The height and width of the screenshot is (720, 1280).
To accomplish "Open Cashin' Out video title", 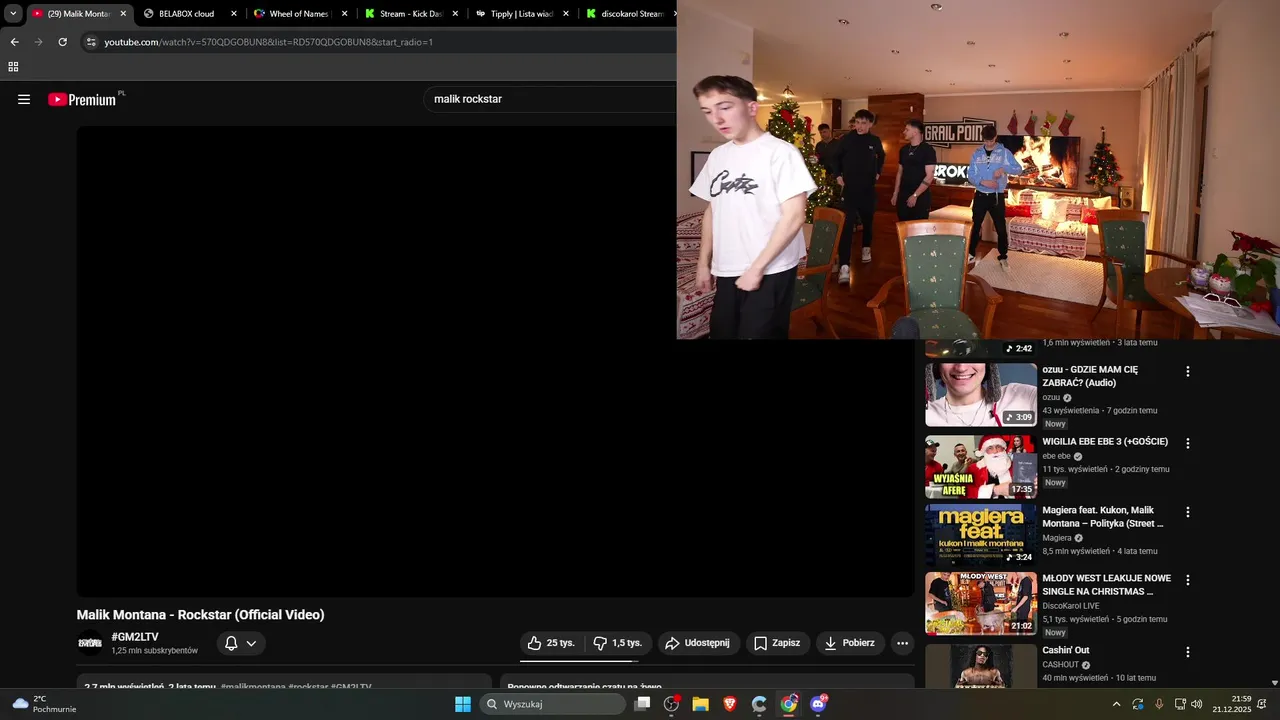I will (1066, 650).
